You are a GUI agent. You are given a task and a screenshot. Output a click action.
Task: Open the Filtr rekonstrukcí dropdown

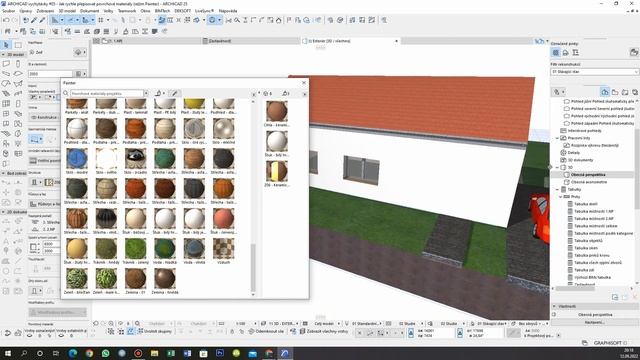pyautogui.click(x=594, y=72)
